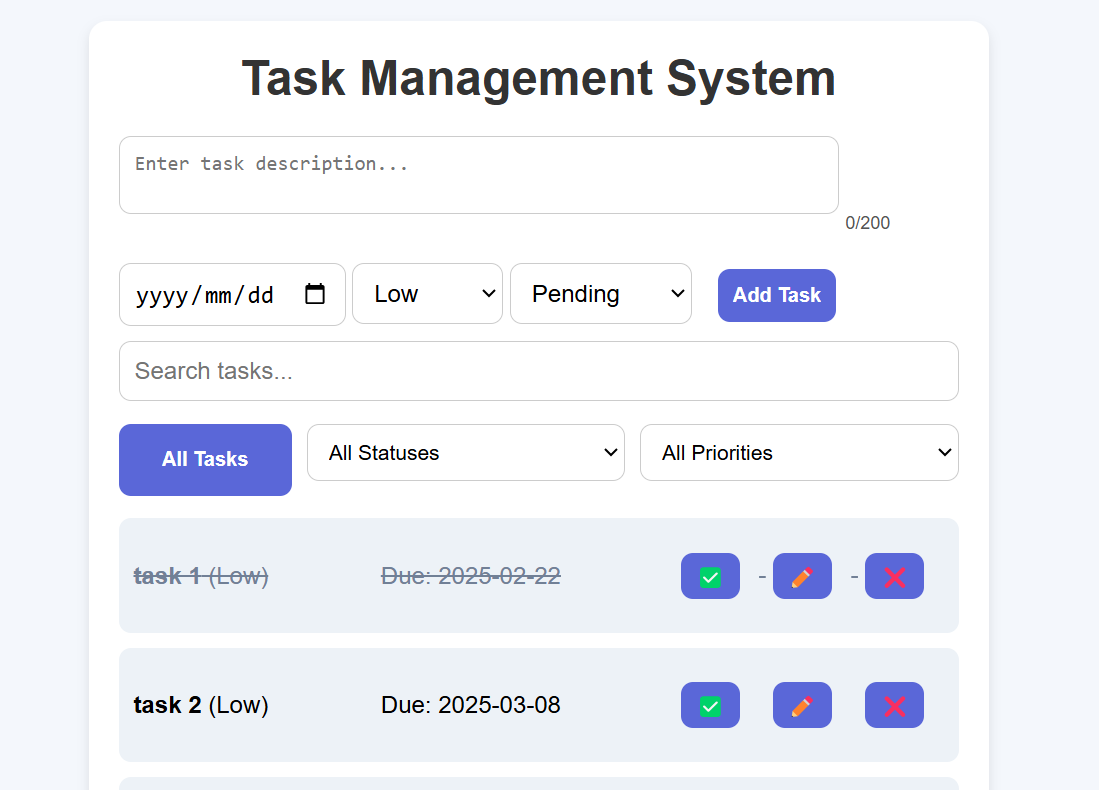Click 'Due: 2025-03-08' text
Image resolution: width=1099 pixels, height=790 pixels.
470,705
